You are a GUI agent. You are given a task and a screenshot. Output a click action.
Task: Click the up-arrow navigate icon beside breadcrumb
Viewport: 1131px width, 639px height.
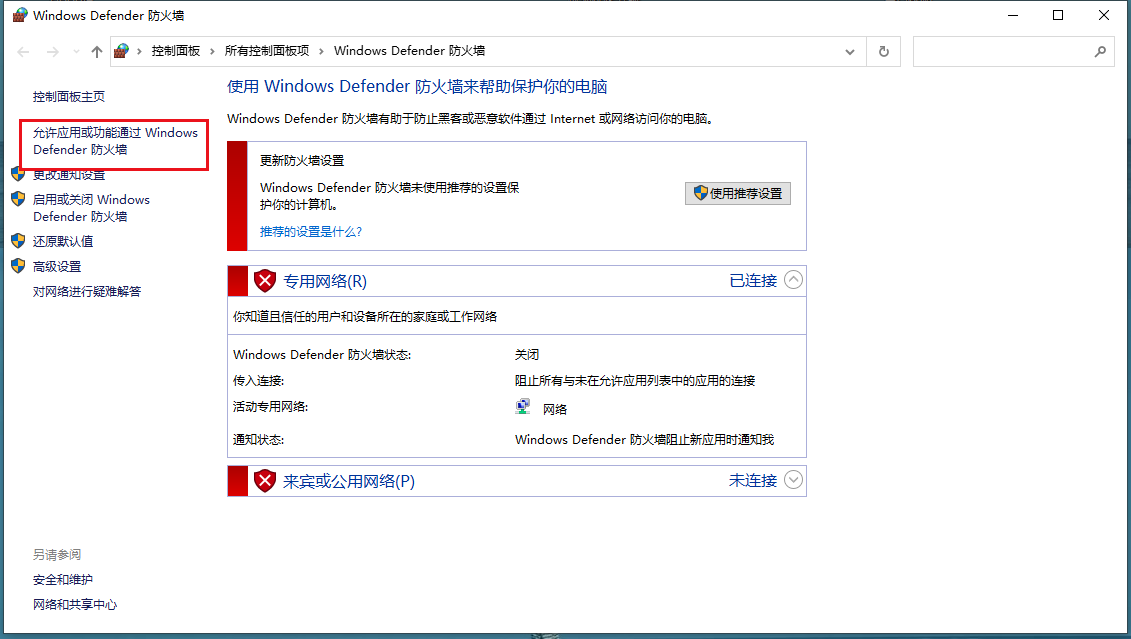pos(95,51)
